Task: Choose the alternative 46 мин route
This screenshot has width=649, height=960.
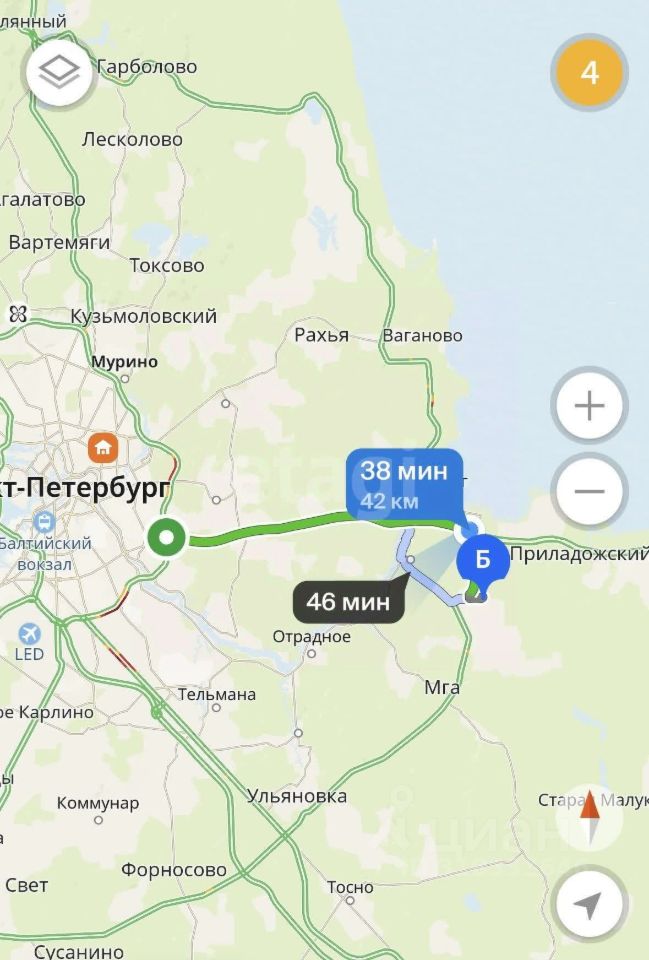Action: (x=350, y=601)
